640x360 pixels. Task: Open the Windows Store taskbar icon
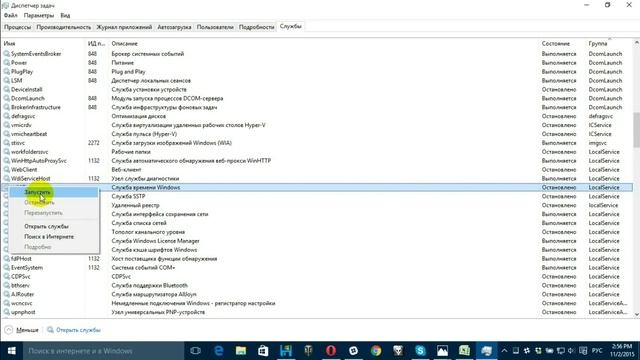tap(263, 351)
